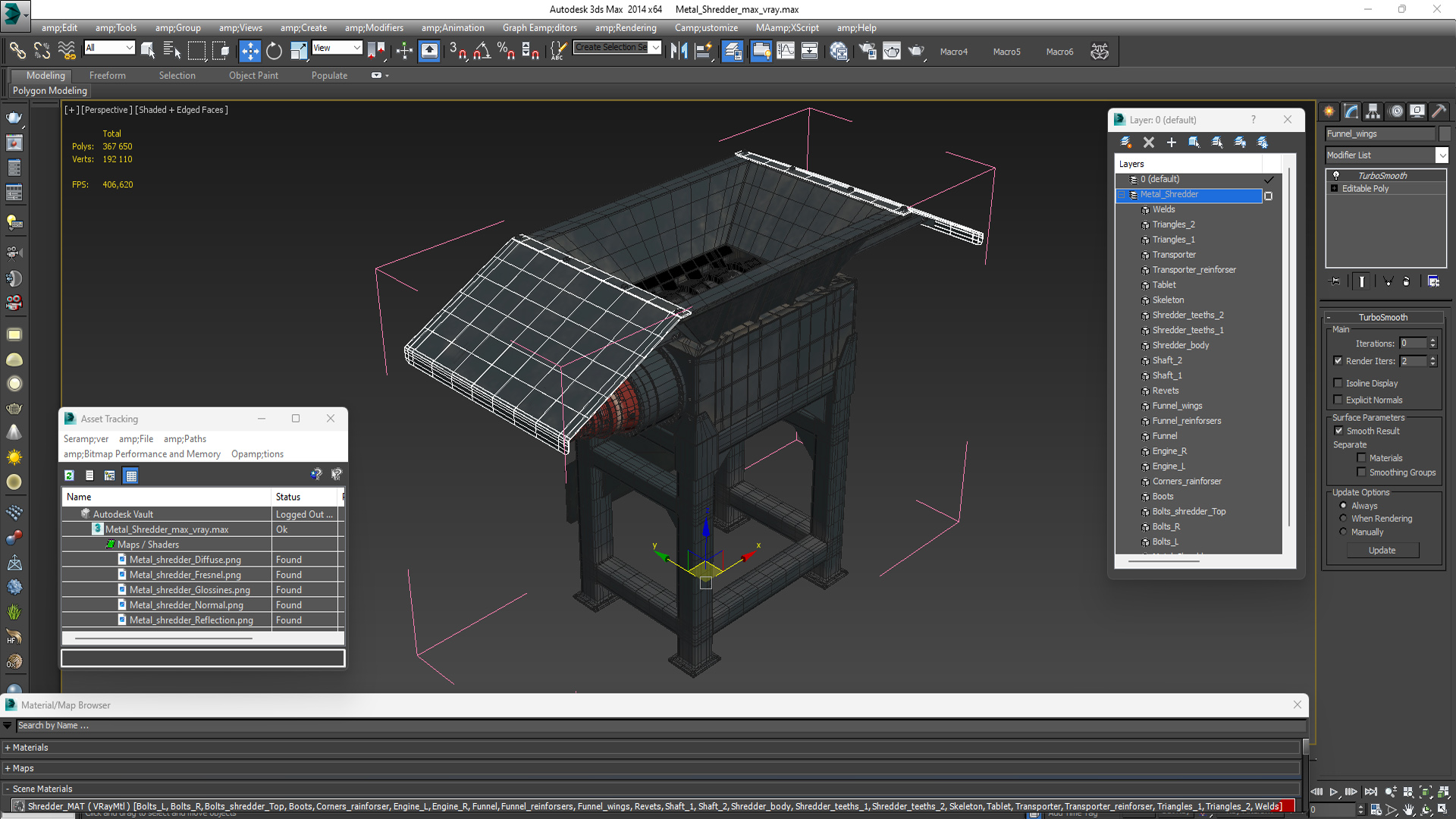Click Create New Layer in Layer dialog

1126,143
